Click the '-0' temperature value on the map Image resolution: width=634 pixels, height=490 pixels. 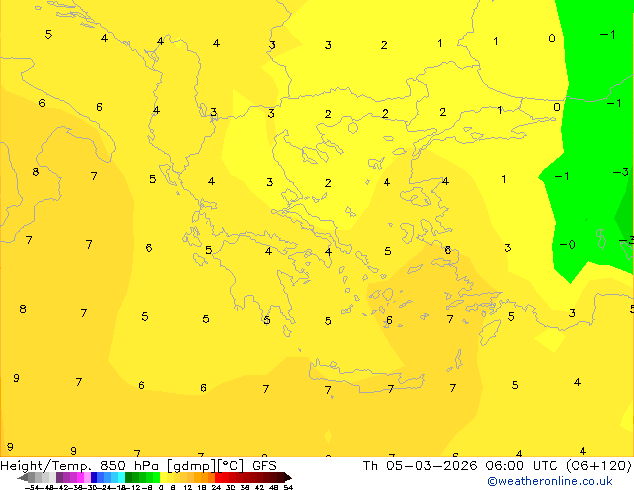[567, 245]
